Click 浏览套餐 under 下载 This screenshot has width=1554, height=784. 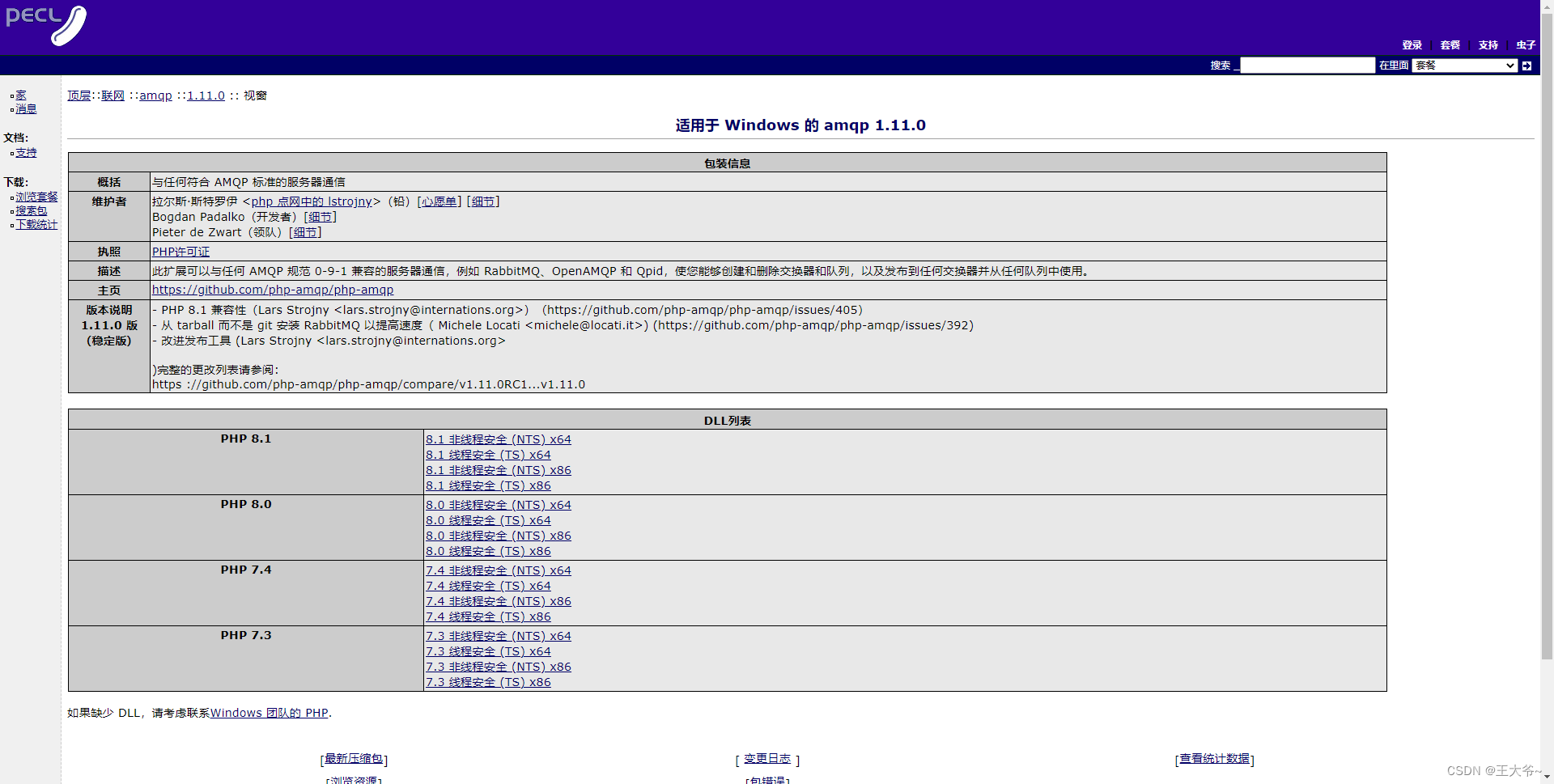[x=36, y=196]
